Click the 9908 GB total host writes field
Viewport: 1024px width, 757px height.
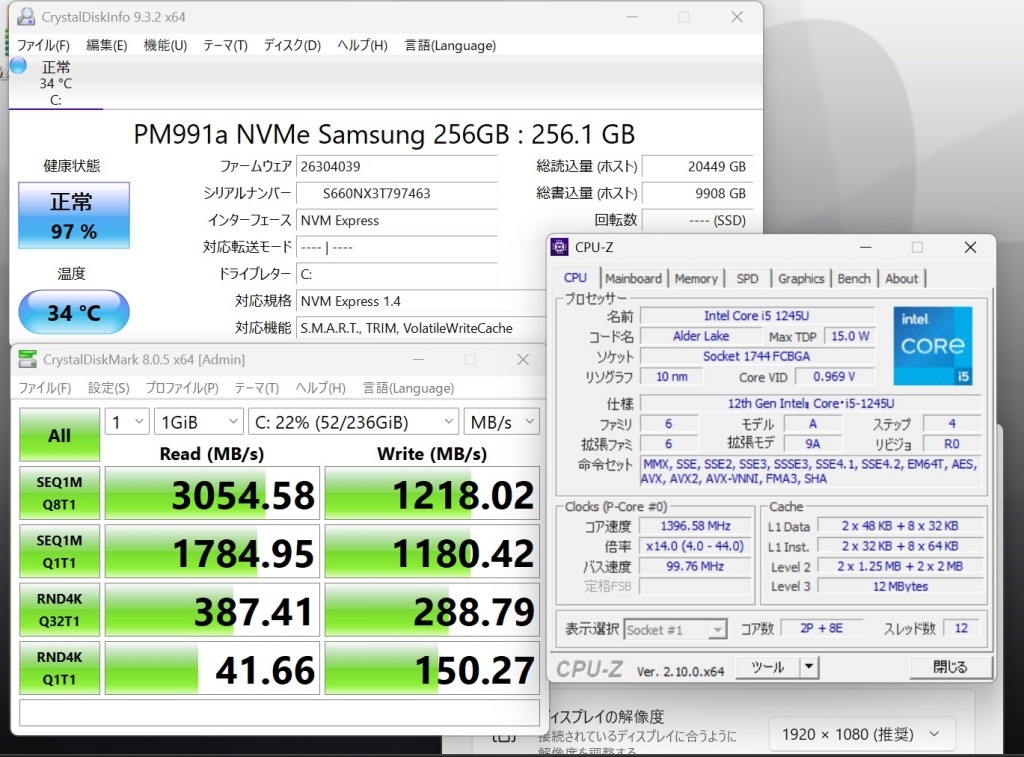[697, 193]
